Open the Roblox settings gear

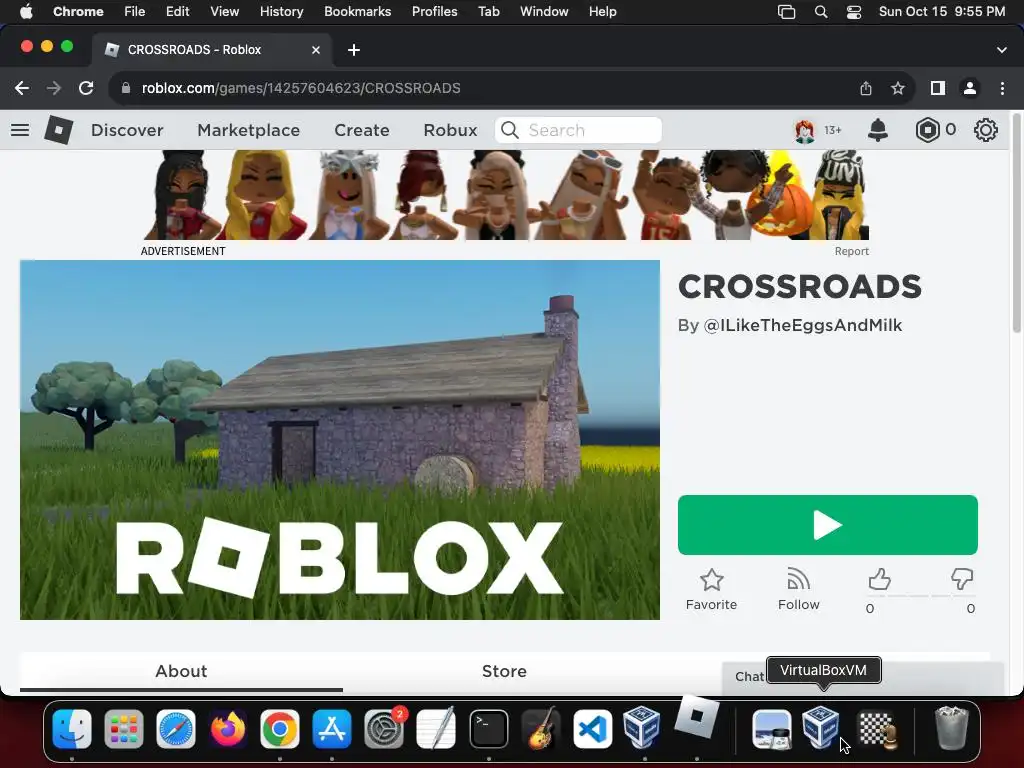[985, 130]
